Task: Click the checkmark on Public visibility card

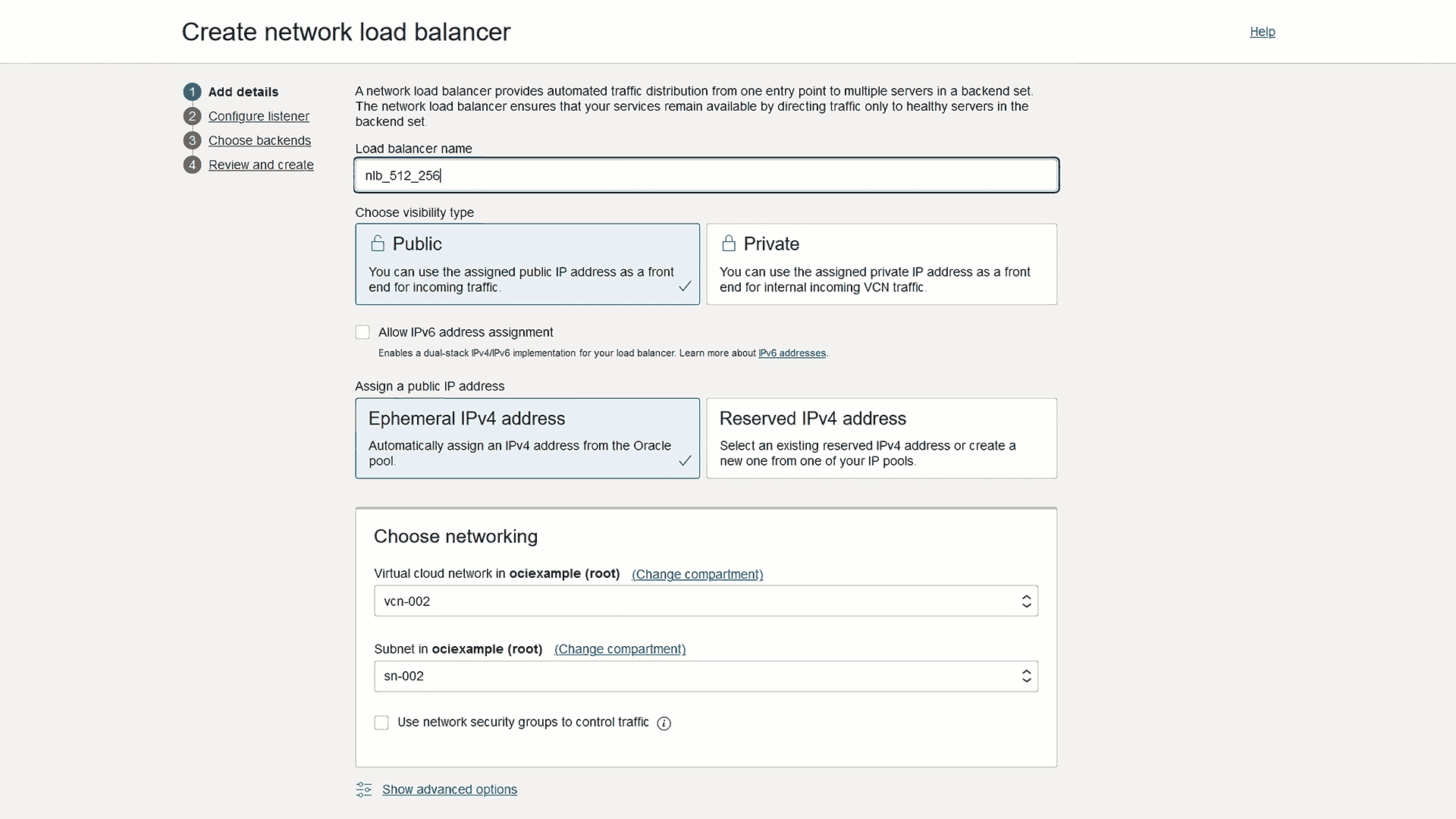Action: (685, 287)
